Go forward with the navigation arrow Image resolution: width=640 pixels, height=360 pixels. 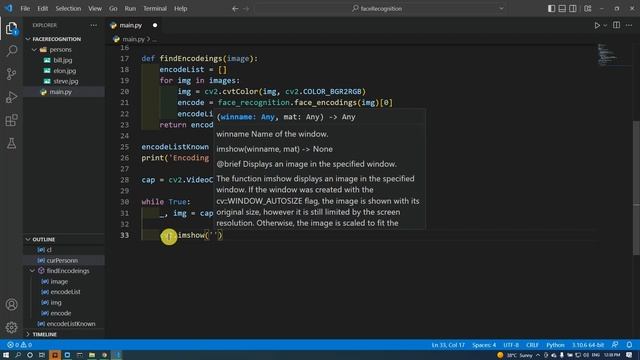coord(246,9)
